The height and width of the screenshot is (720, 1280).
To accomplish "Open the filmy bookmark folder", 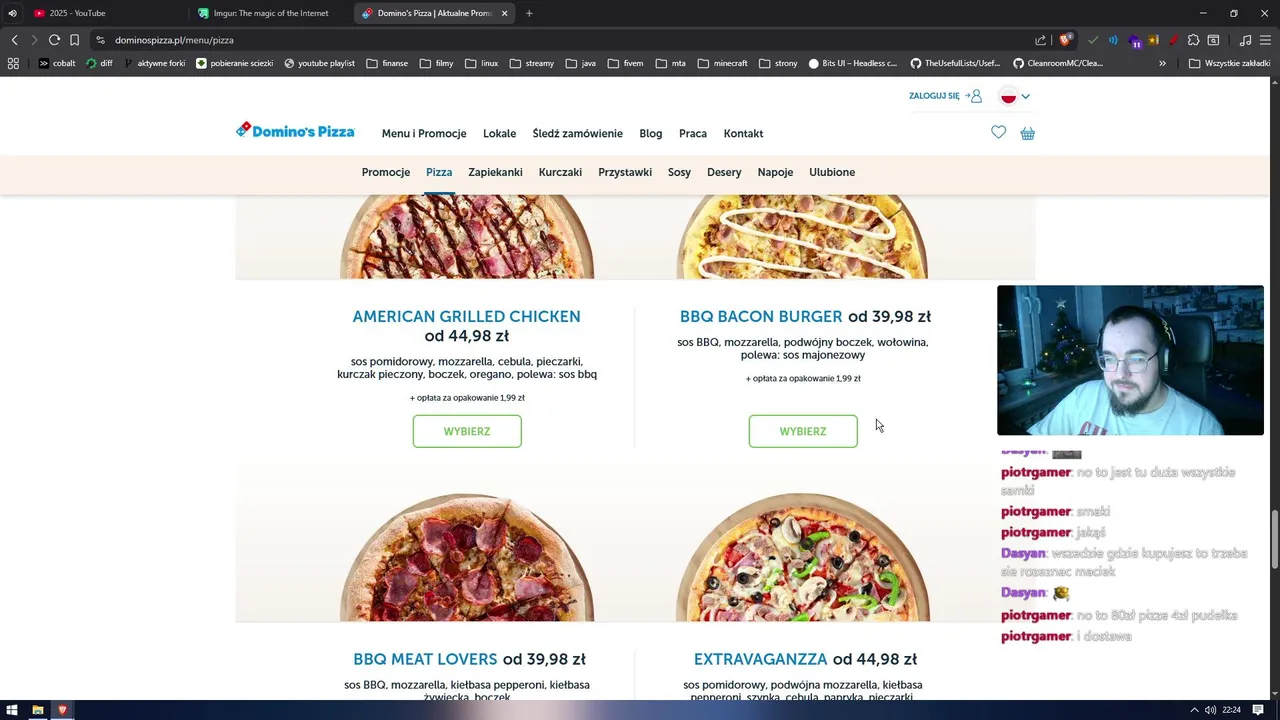I will click(x=437, y=63).
